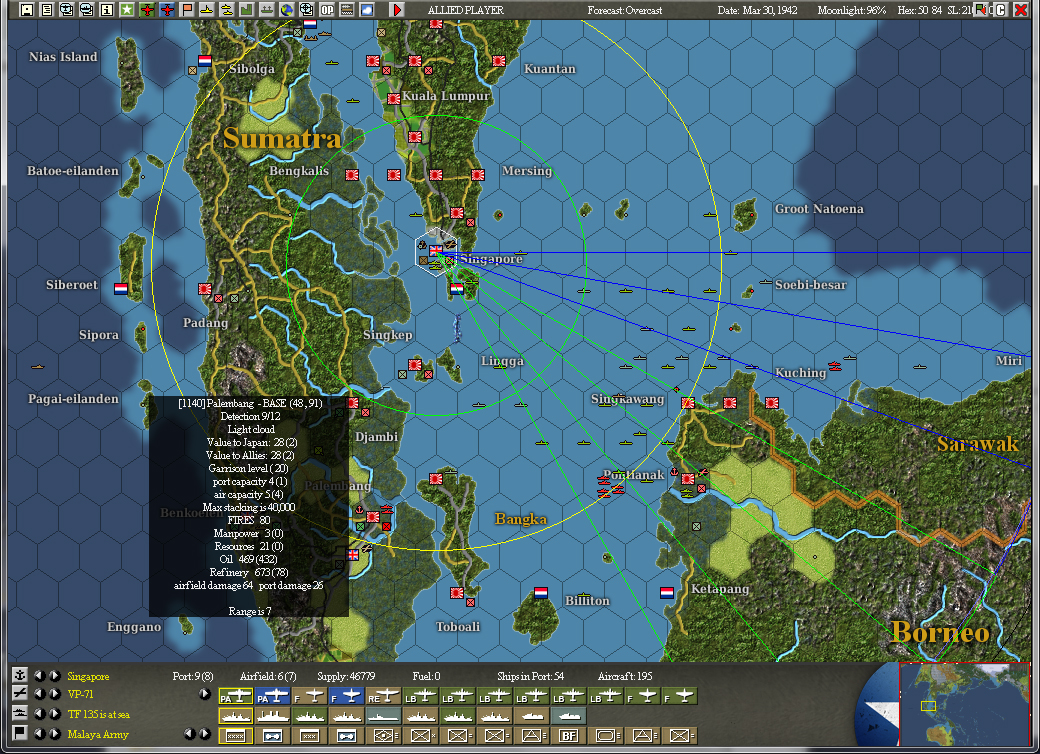Select the yellow-outlined XXXX army unit icon

point(236,735)
